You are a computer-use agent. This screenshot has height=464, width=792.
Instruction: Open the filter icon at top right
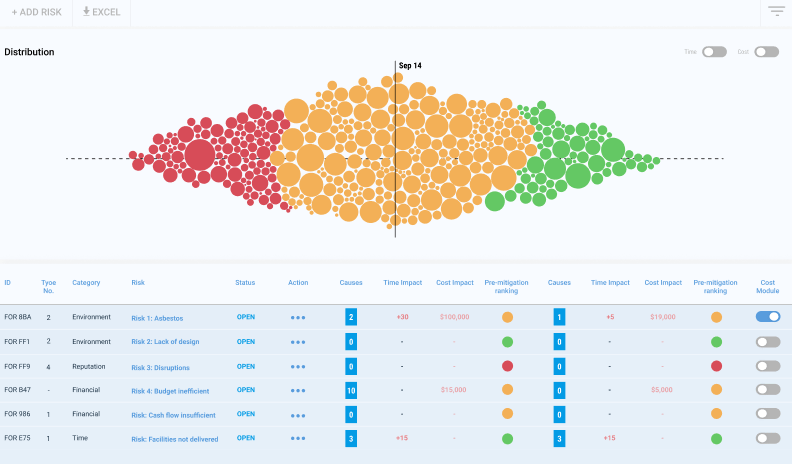776,11
